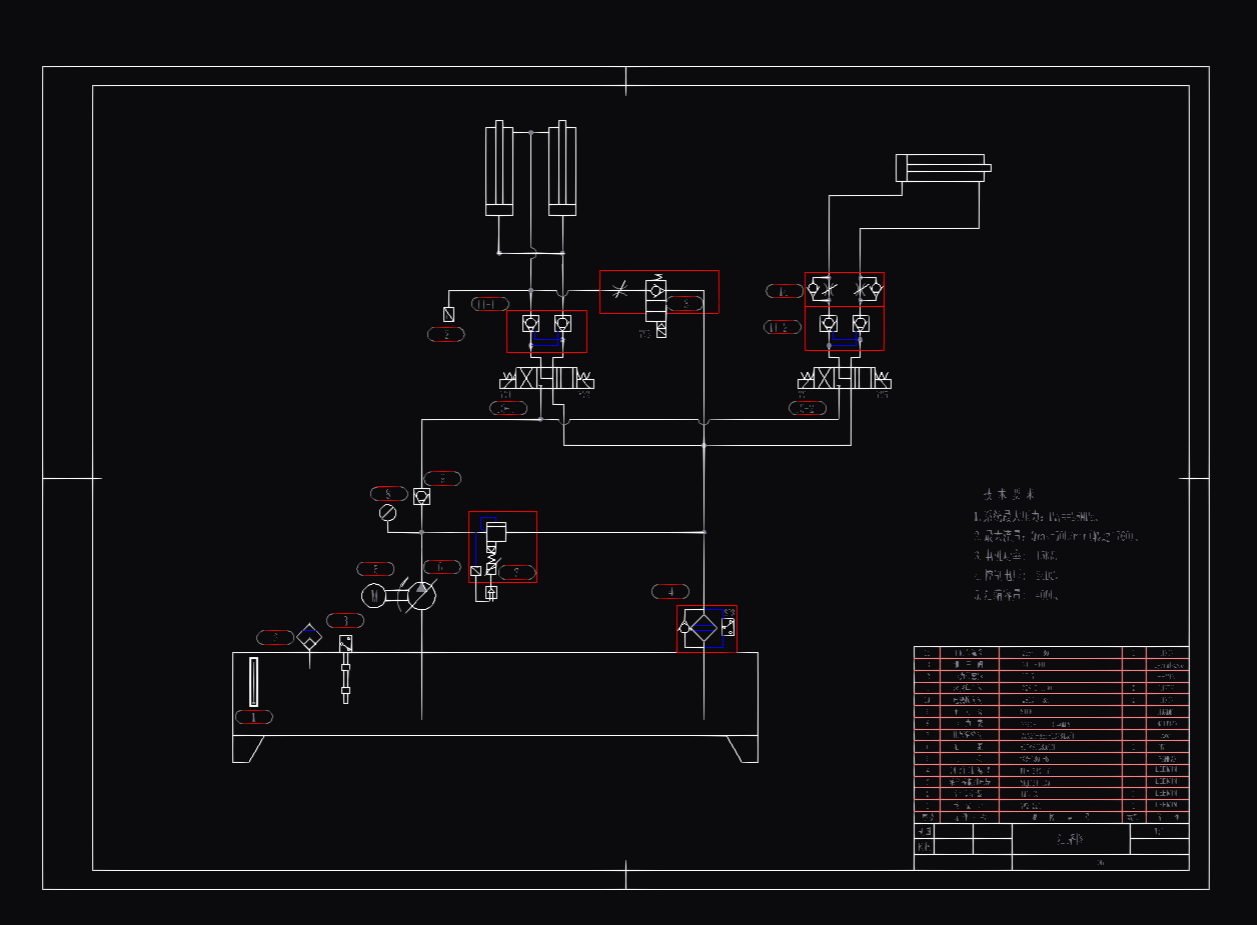
Task: Select the suction filter symbol above the tank
Action: click(309, 636)
